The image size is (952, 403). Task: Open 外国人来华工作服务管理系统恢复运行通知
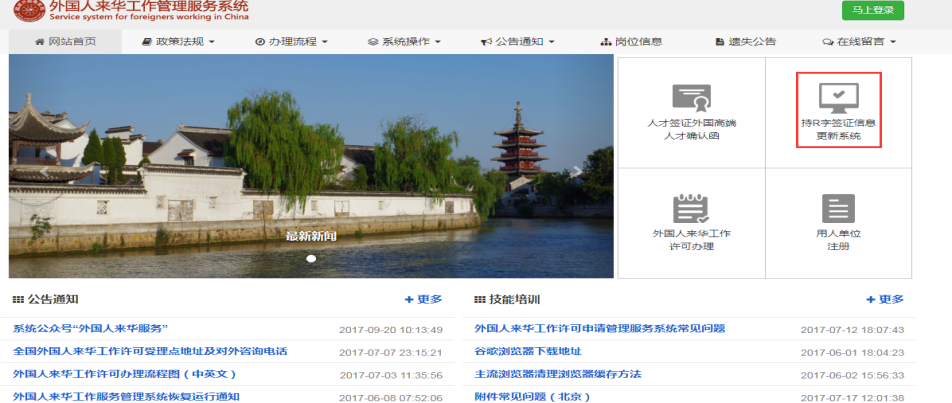(126, 396)
